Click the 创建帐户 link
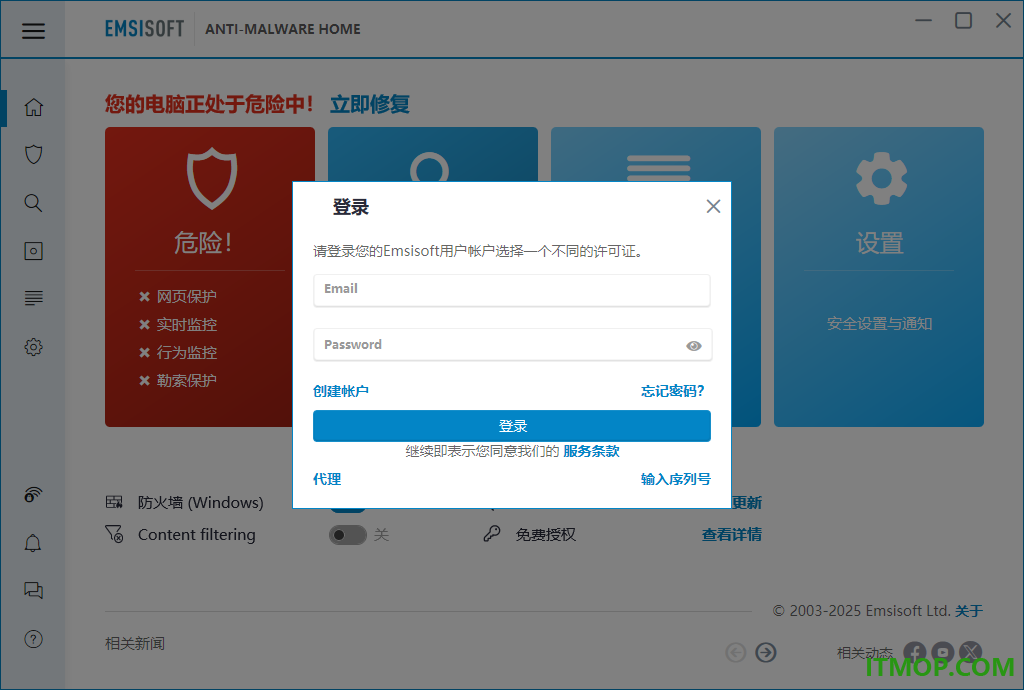Viewport: 1024px width, 690px height. point(341,391)
